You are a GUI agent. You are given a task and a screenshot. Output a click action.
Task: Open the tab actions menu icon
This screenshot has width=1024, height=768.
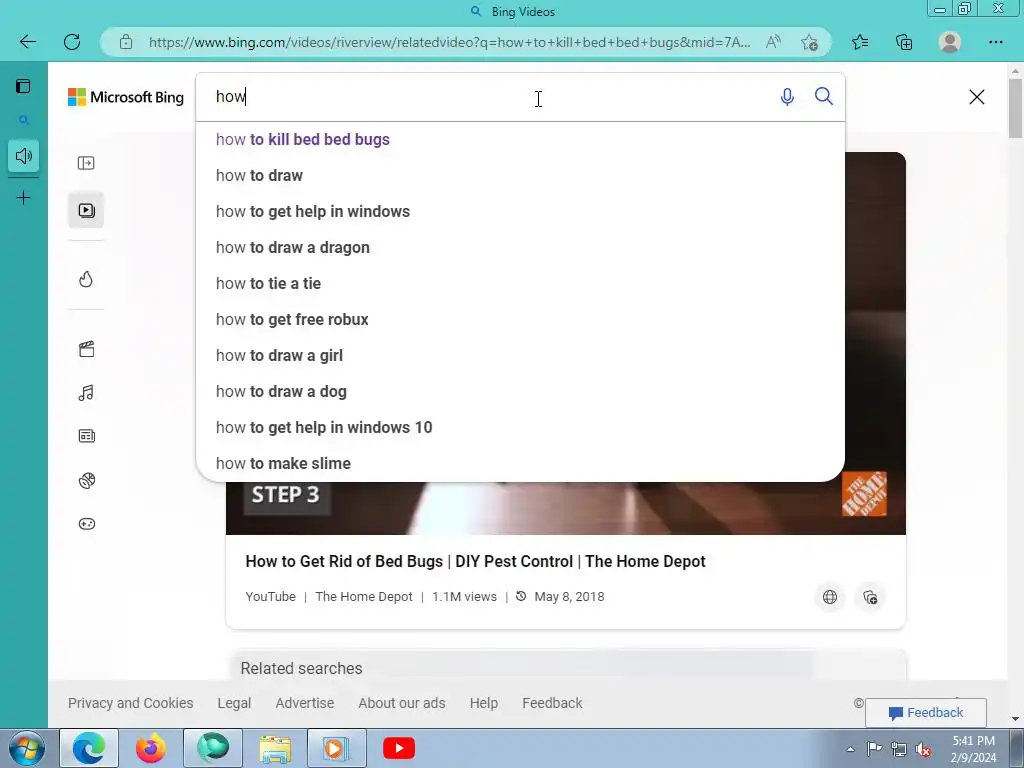pyautogui.click(x=24, y=86)
